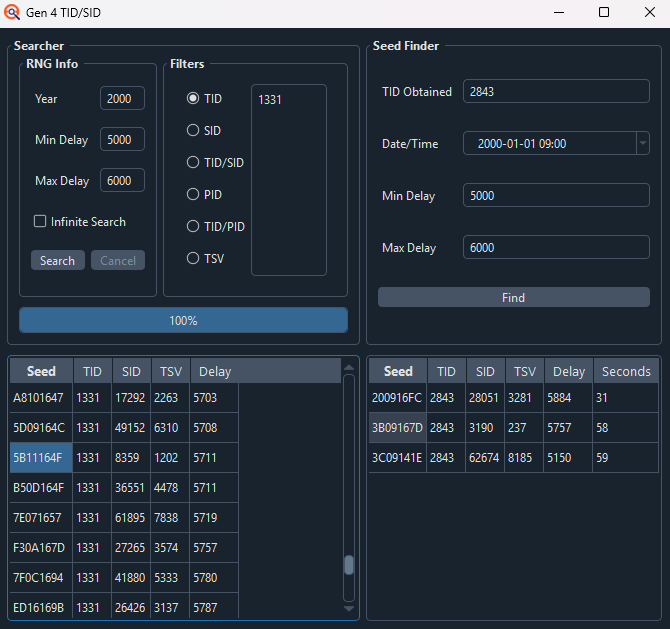
Task: Select the TSV filter radio button
Action: (x=193, y=259)
